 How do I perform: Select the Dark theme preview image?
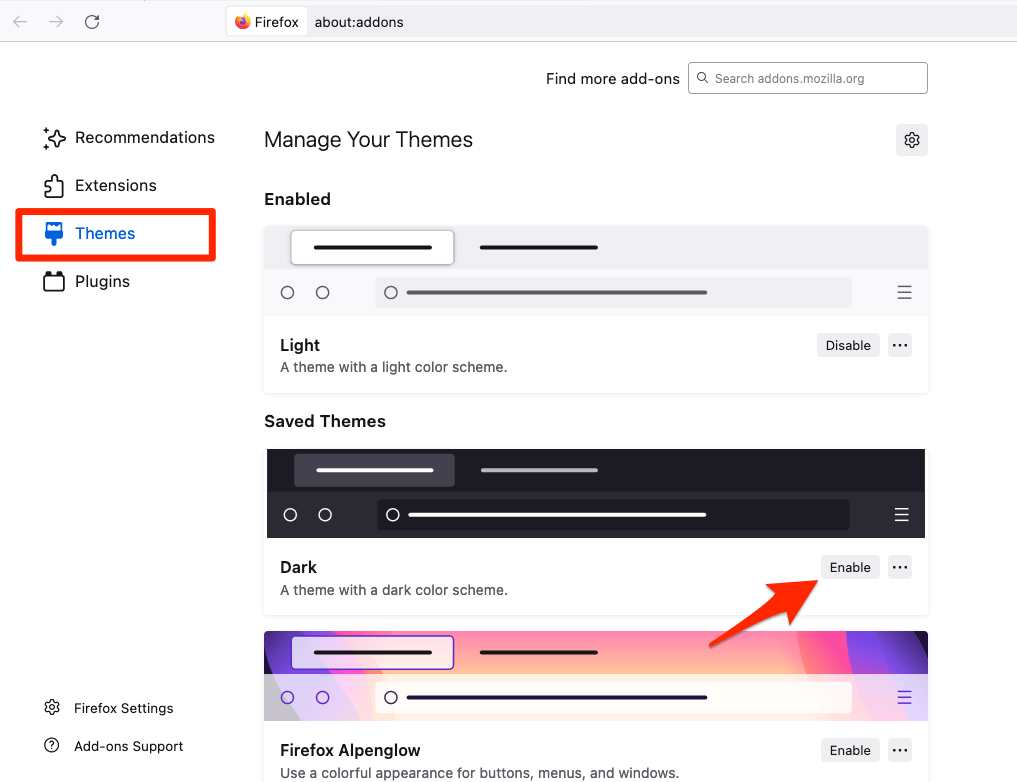click(595, 494)
